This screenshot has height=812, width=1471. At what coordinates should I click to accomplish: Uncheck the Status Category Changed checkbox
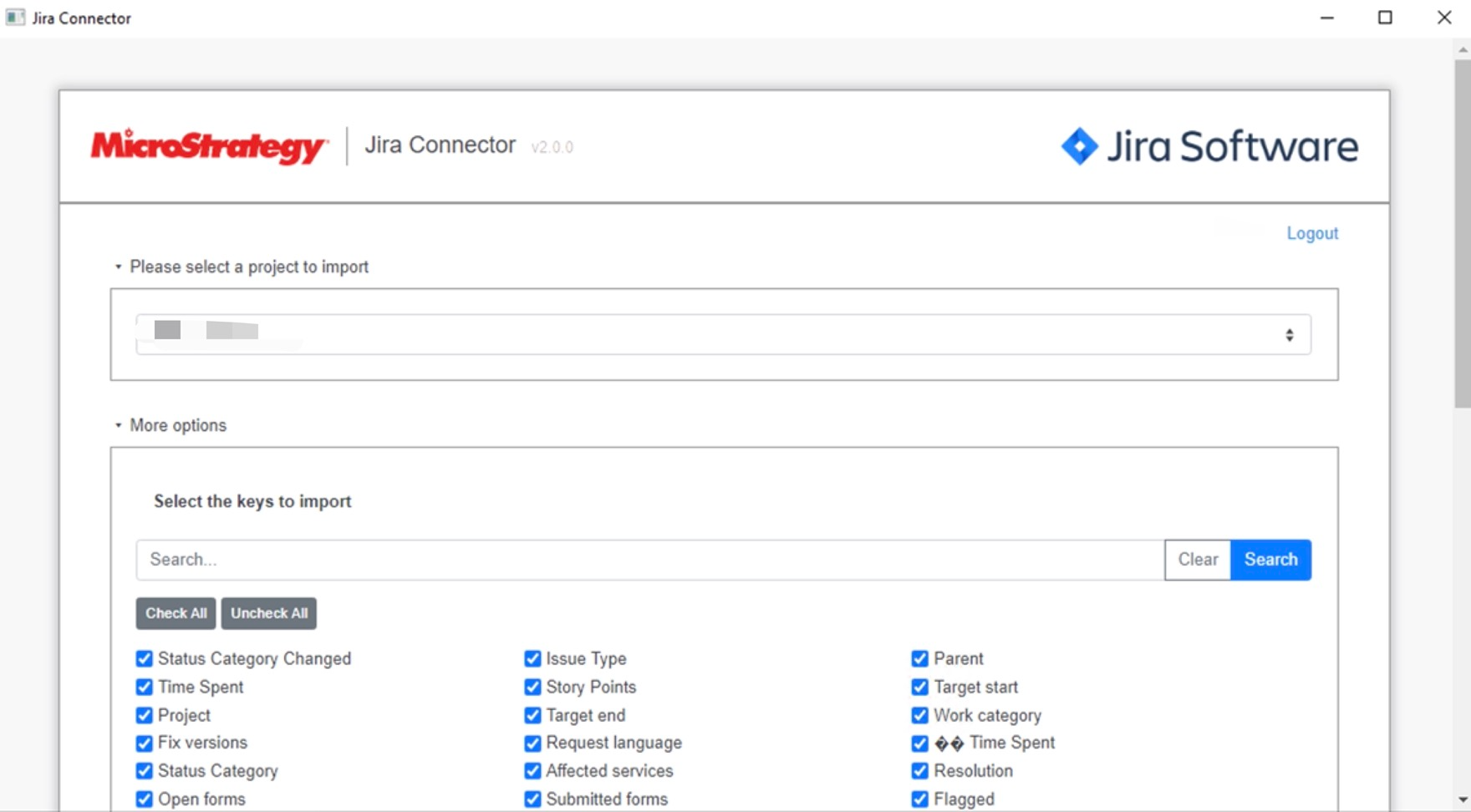(145, 659)
